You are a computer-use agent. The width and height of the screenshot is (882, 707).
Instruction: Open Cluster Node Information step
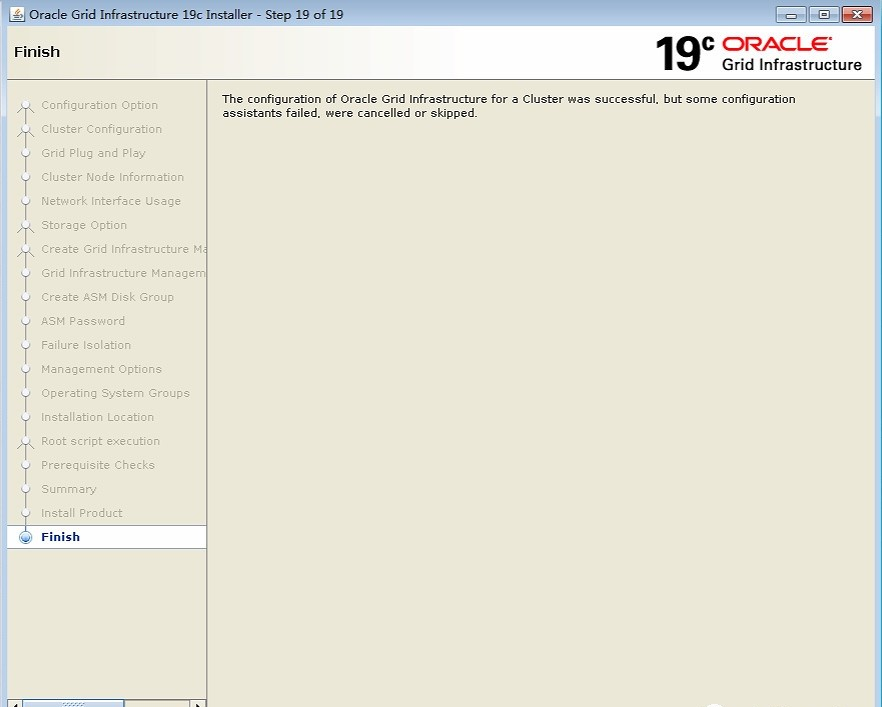coord(112,177)
